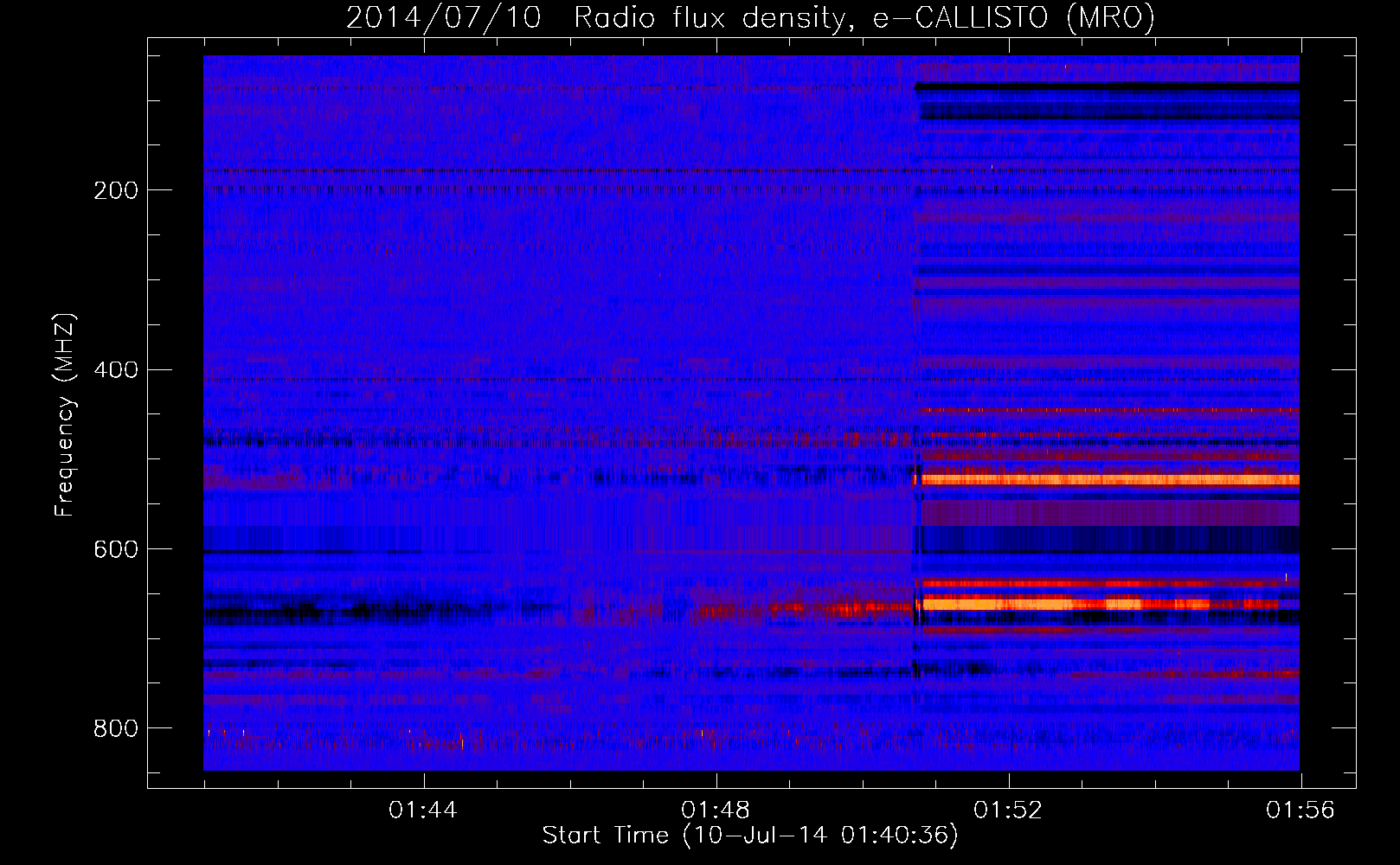Click the bright yellow emission band near 700 MHz

(x=1099, y=604)
